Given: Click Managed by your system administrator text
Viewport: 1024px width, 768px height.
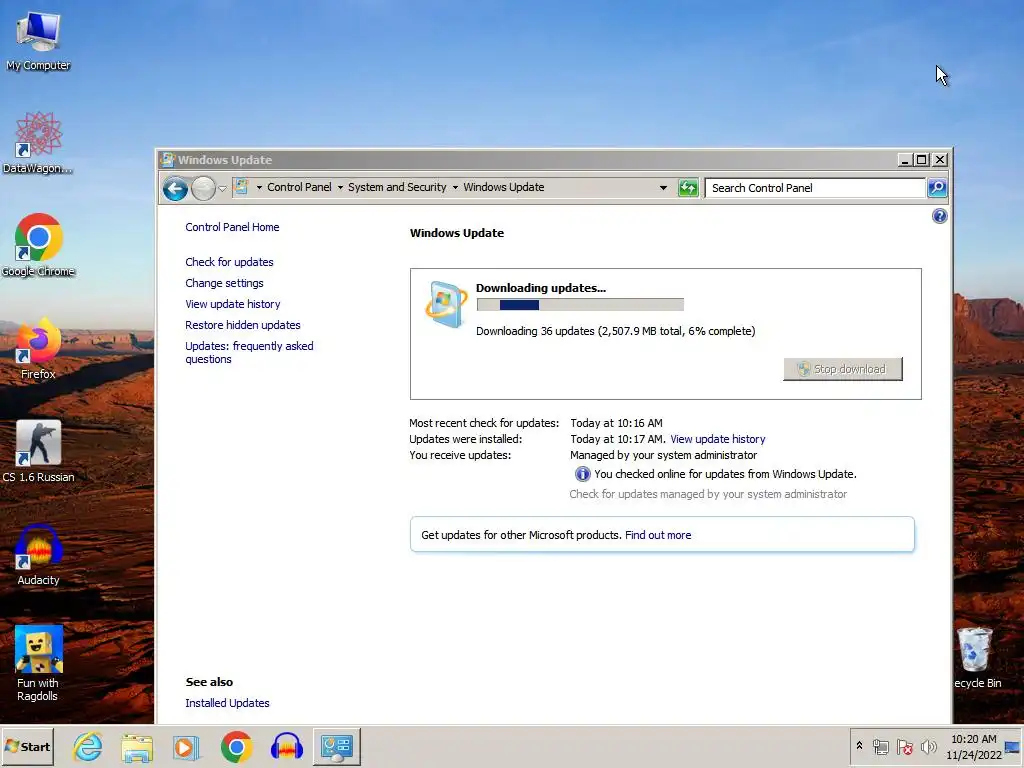Looking at the screenshot, I should point(664,455).
